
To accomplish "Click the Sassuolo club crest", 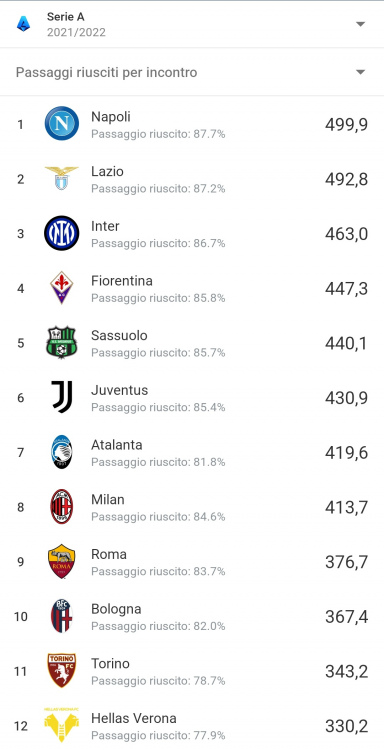I will tap(62, 342).
